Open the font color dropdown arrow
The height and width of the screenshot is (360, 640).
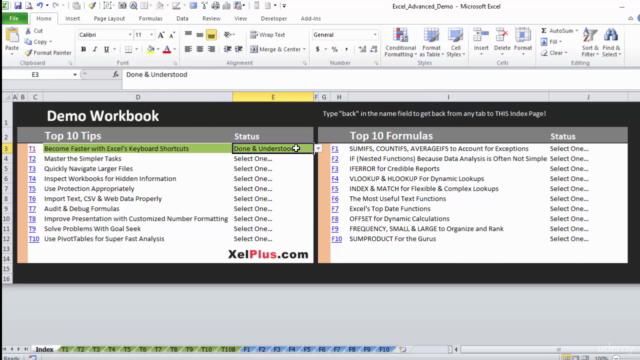174,49
